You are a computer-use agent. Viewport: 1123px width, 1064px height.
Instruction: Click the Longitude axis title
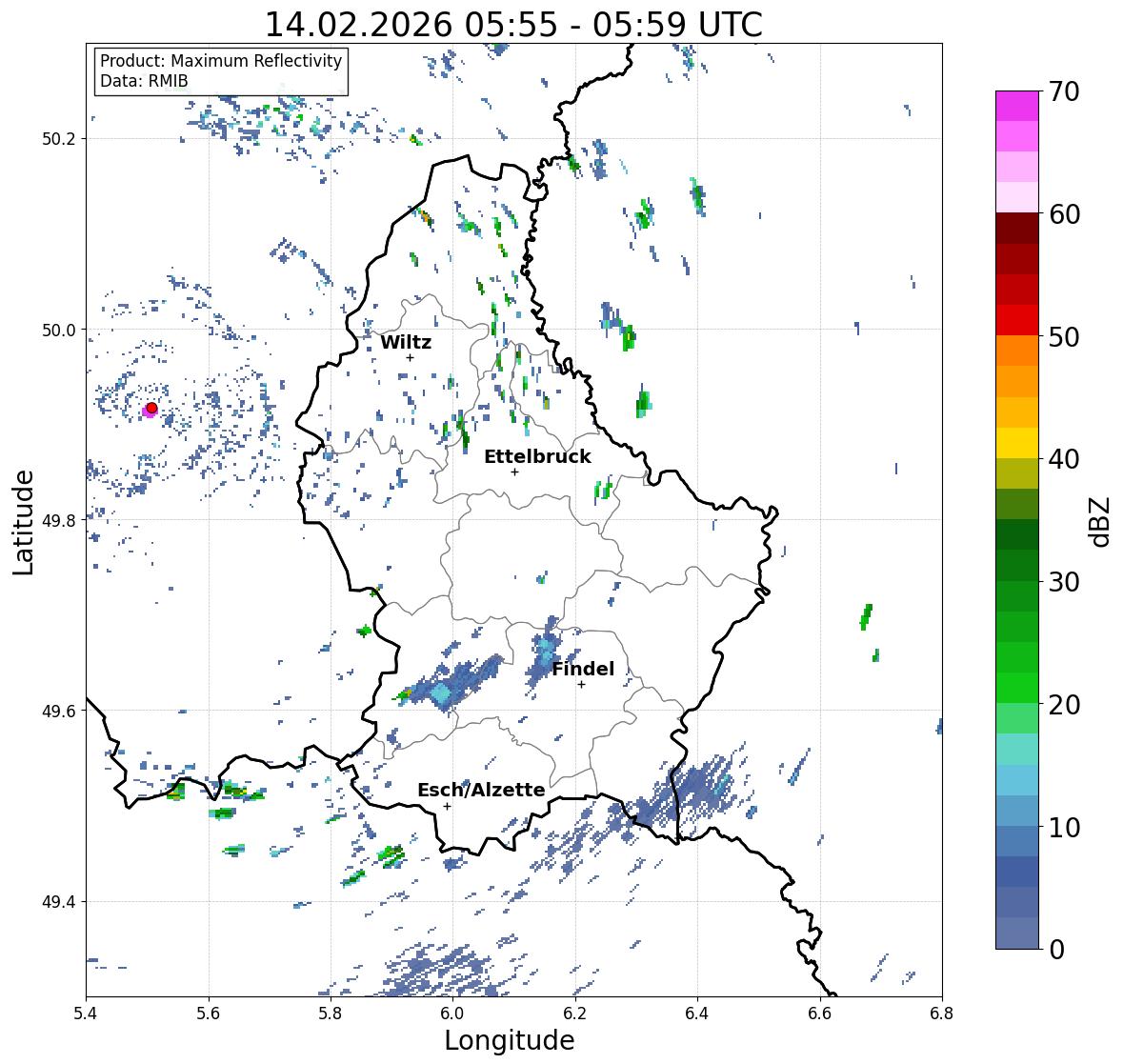(x=510, y=1040)
